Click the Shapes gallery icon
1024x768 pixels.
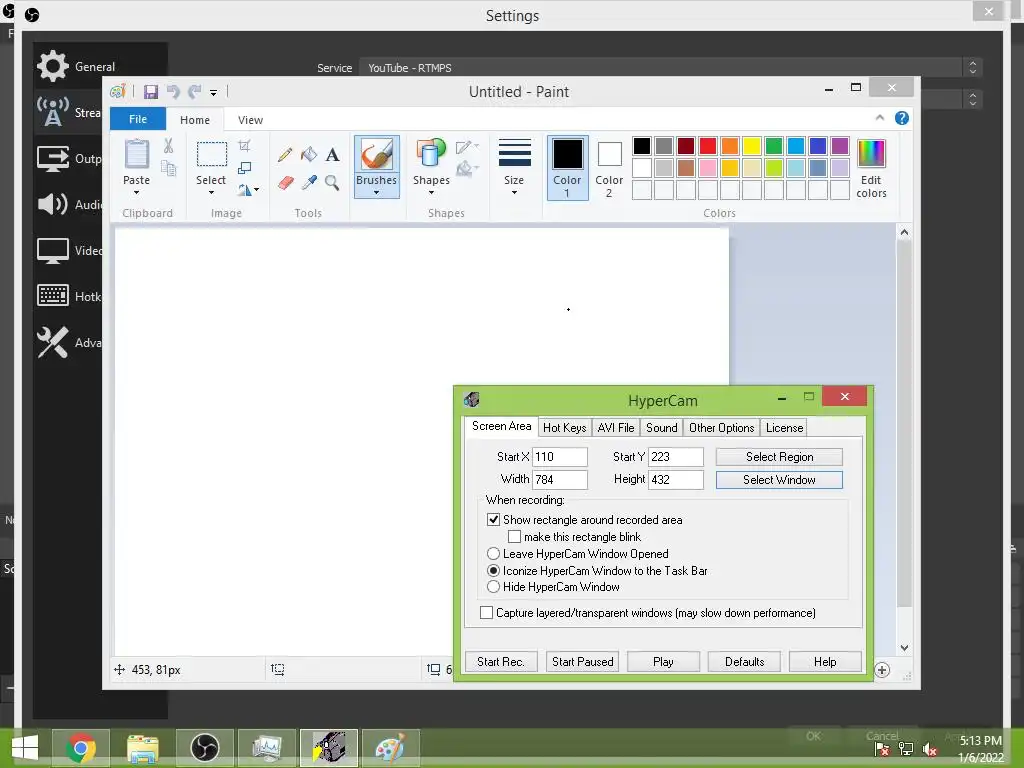coord(431,155)
